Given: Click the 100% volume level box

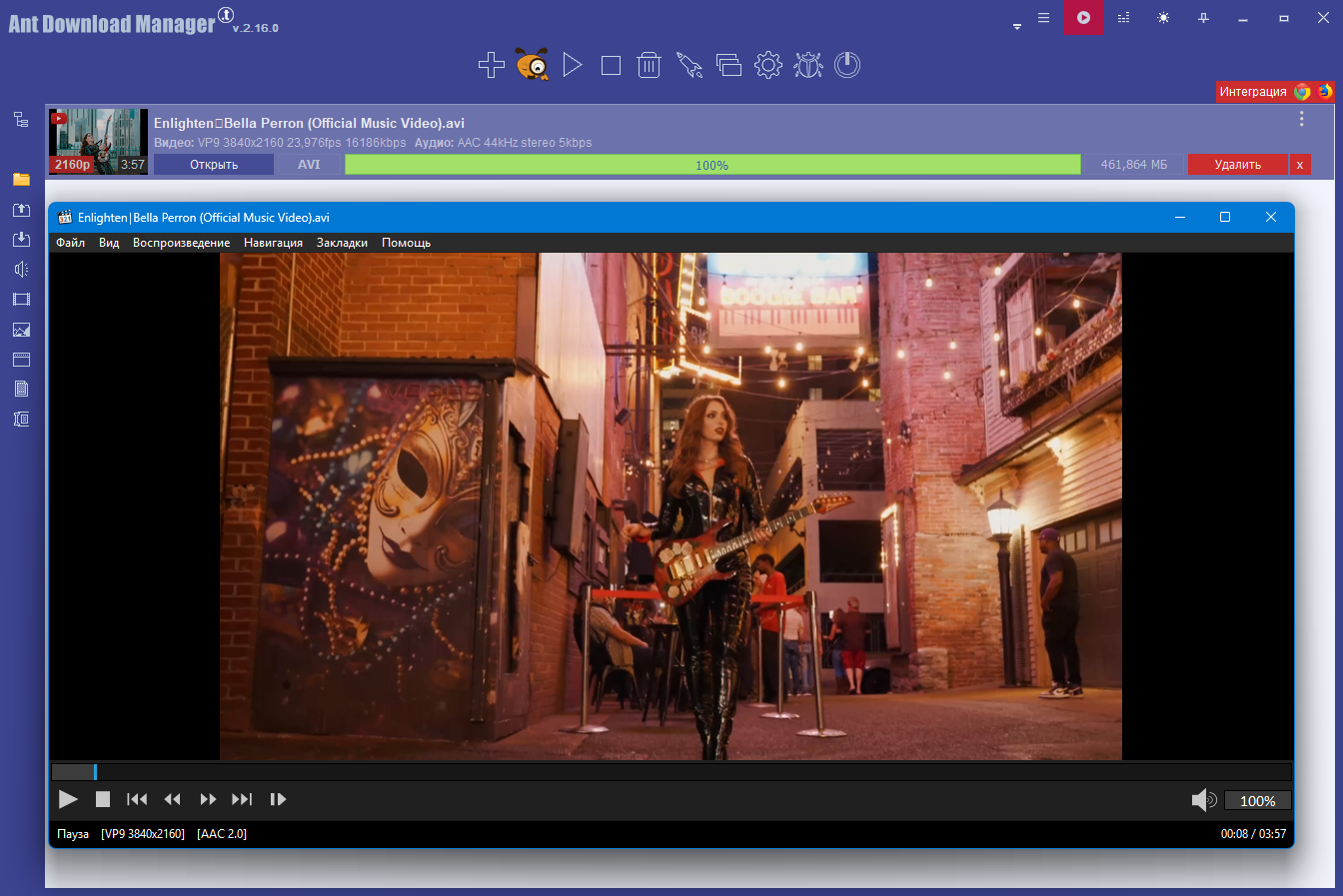Looking at the screenshot, I should pyautogui.click(x=1258, y=800).
